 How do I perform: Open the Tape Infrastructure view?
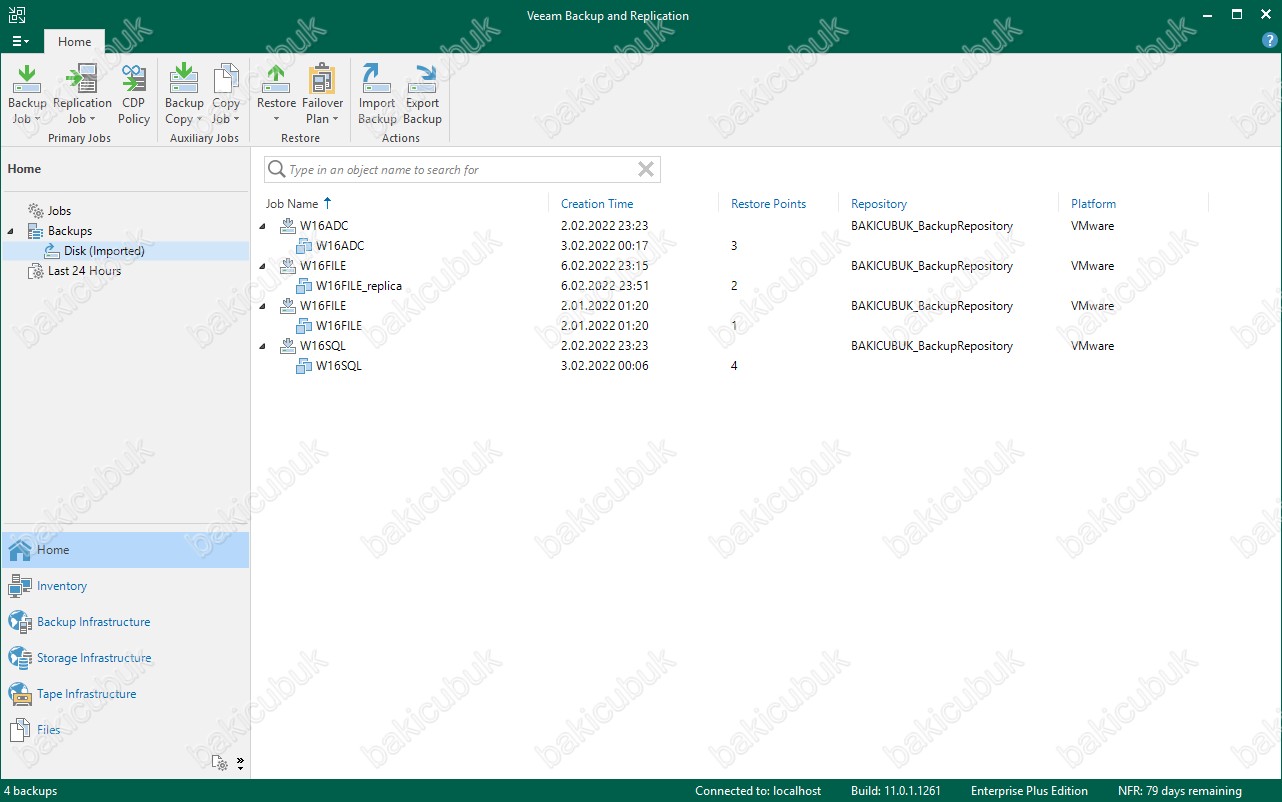tap(125, 694)
